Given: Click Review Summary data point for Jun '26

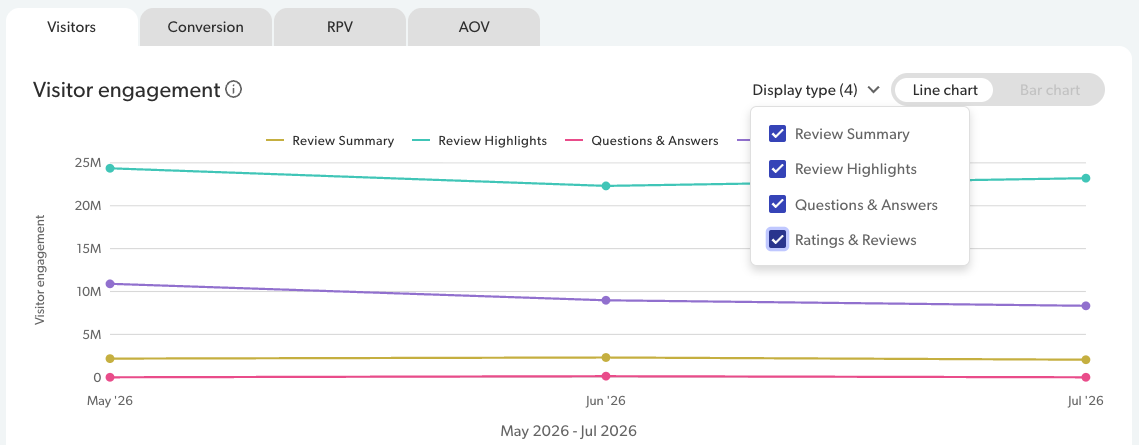Looking at the screenshot, I should pos(606,357).
